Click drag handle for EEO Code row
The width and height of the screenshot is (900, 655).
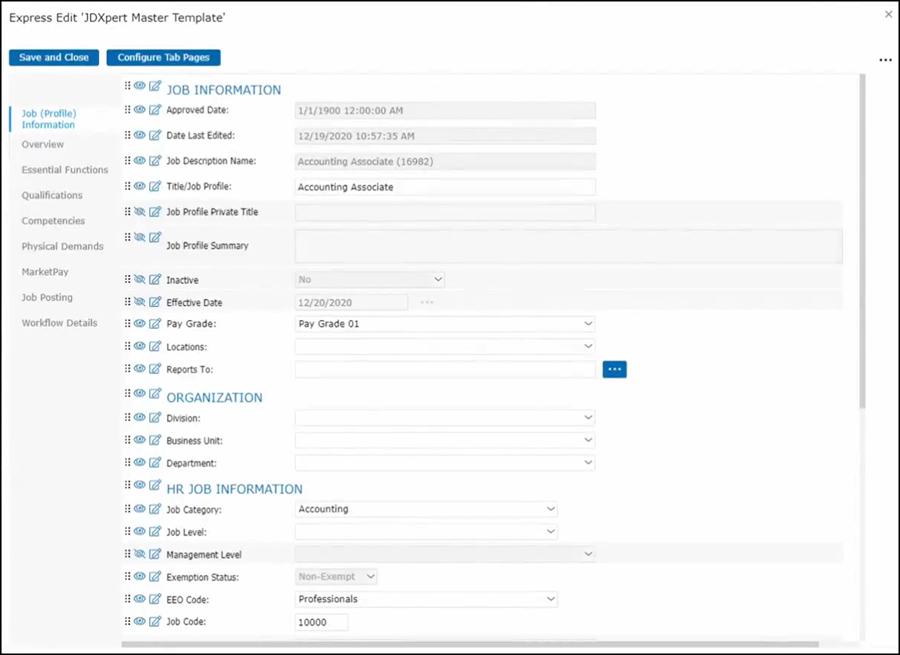click(x=128, y=599)
